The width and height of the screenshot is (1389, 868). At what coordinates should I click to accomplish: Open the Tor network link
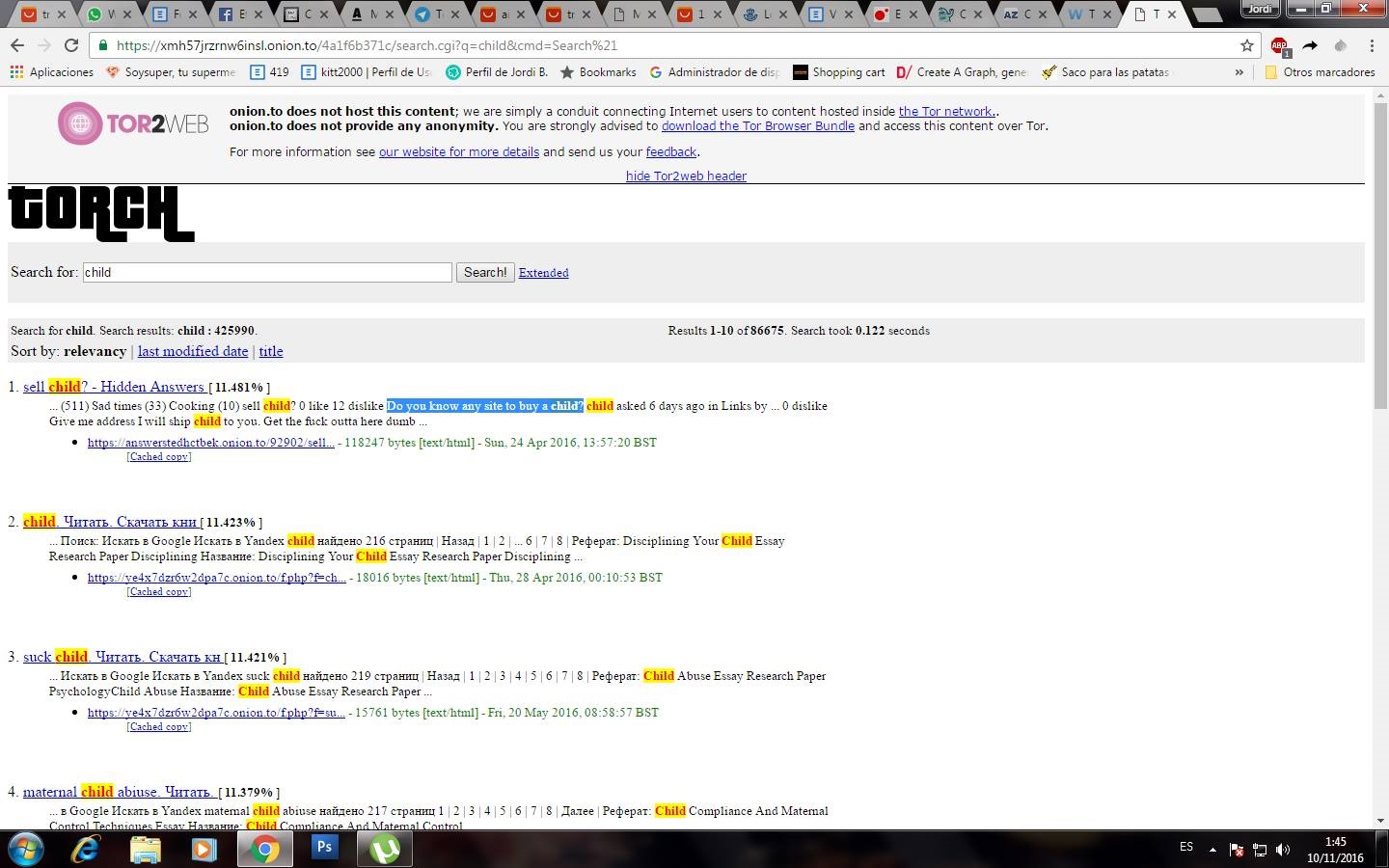pos(946,111)
